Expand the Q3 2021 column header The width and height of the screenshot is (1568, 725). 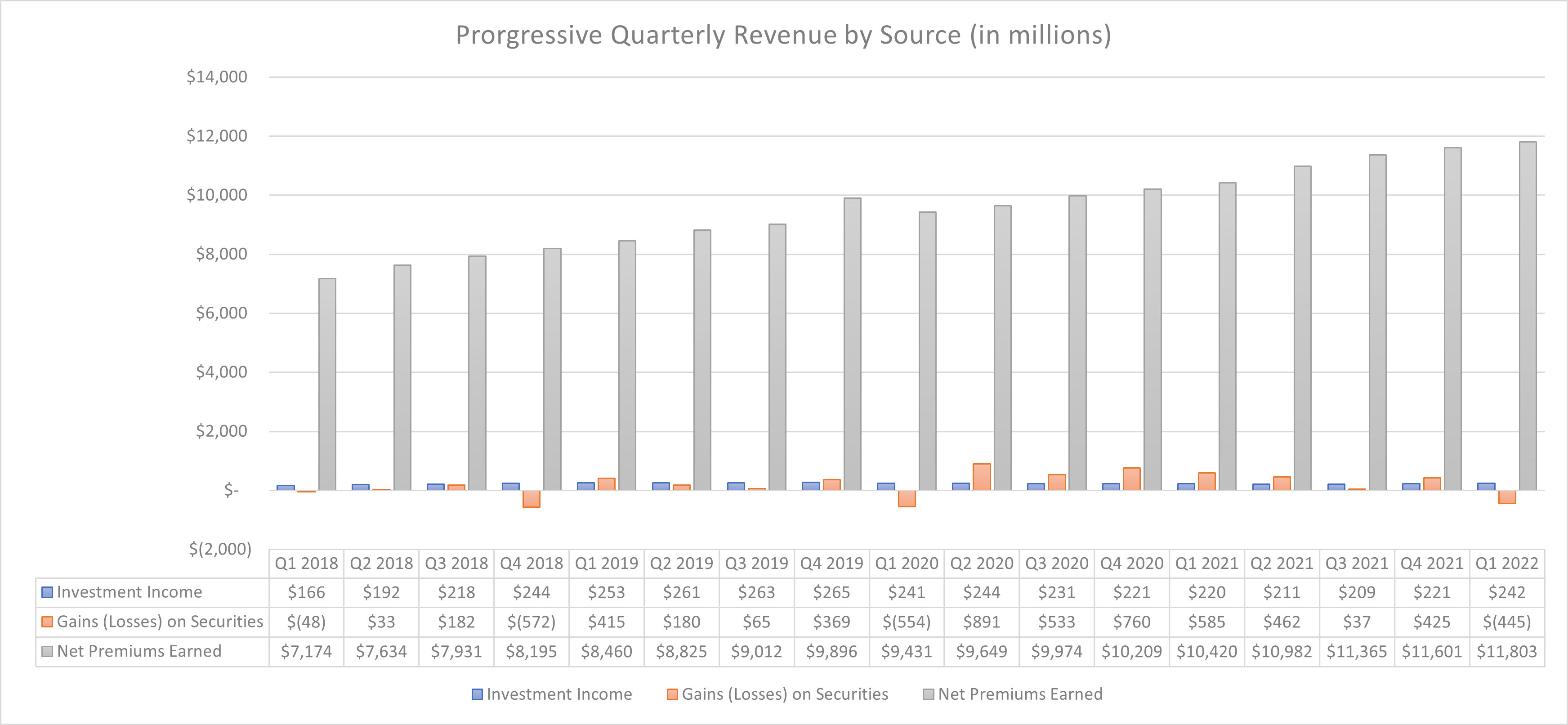tap(1356, 563)
